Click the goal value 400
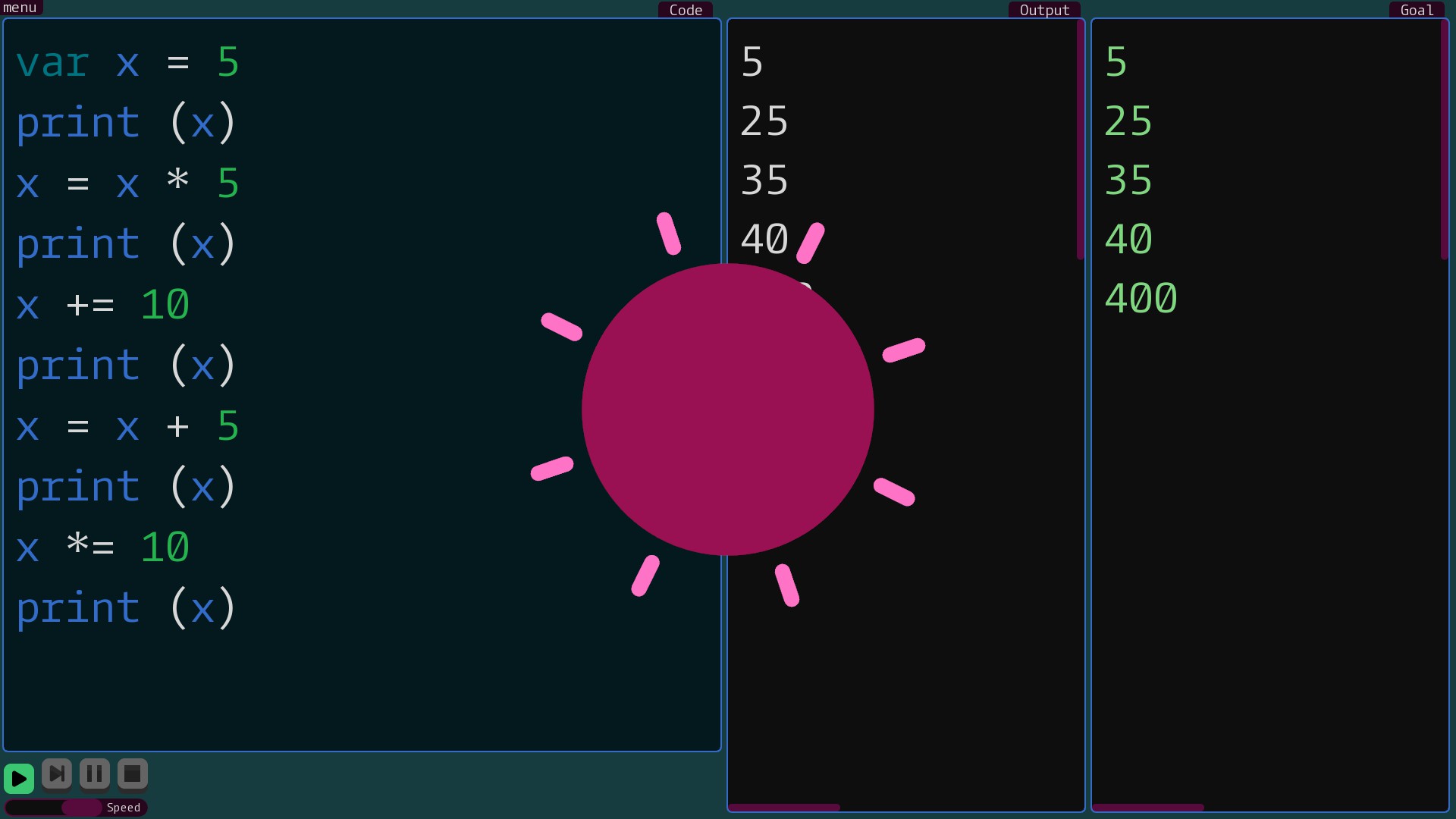 tap(1141, 298)
